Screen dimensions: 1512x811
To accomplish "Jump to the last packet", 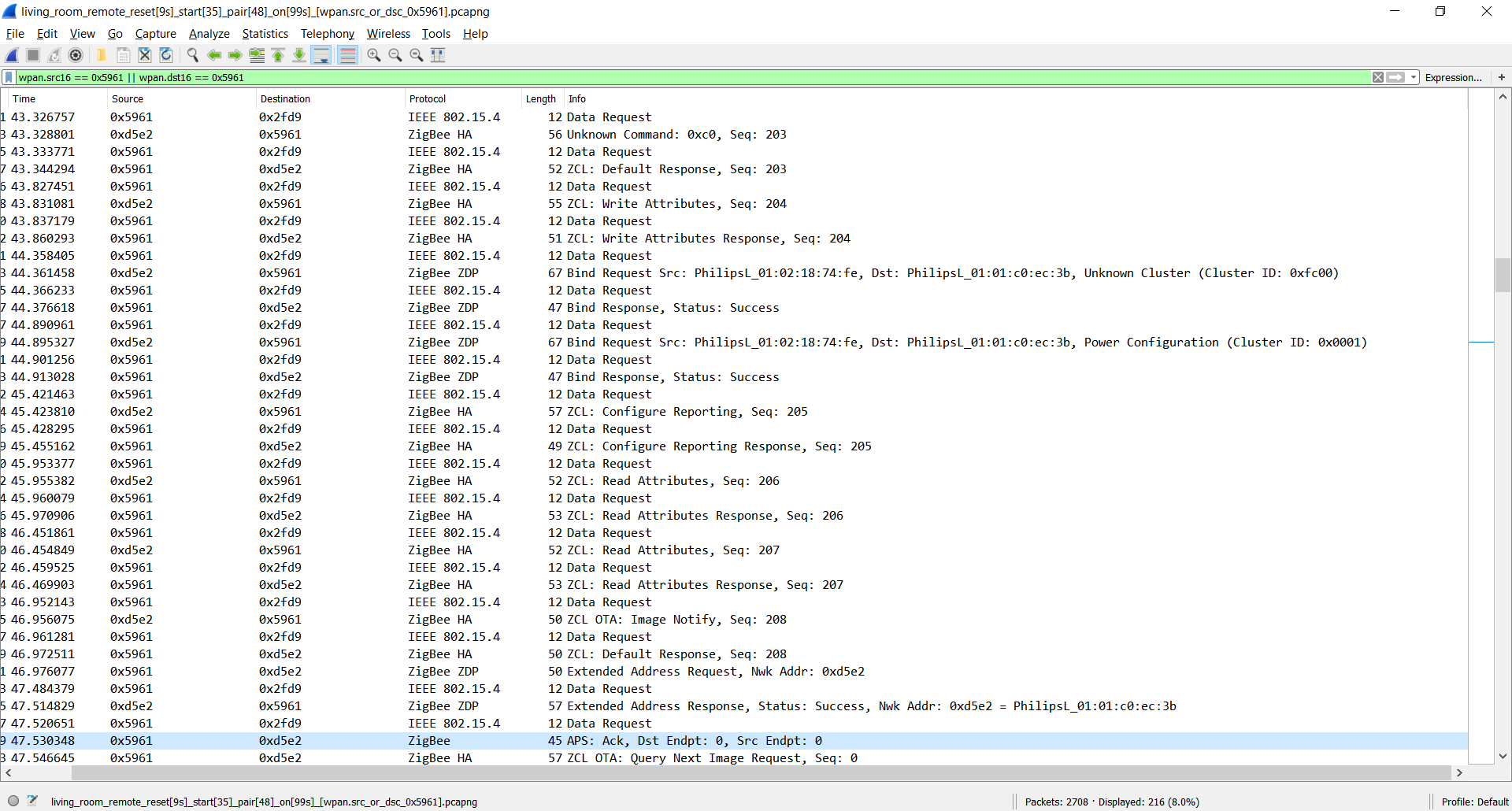I will coord(299,55).
